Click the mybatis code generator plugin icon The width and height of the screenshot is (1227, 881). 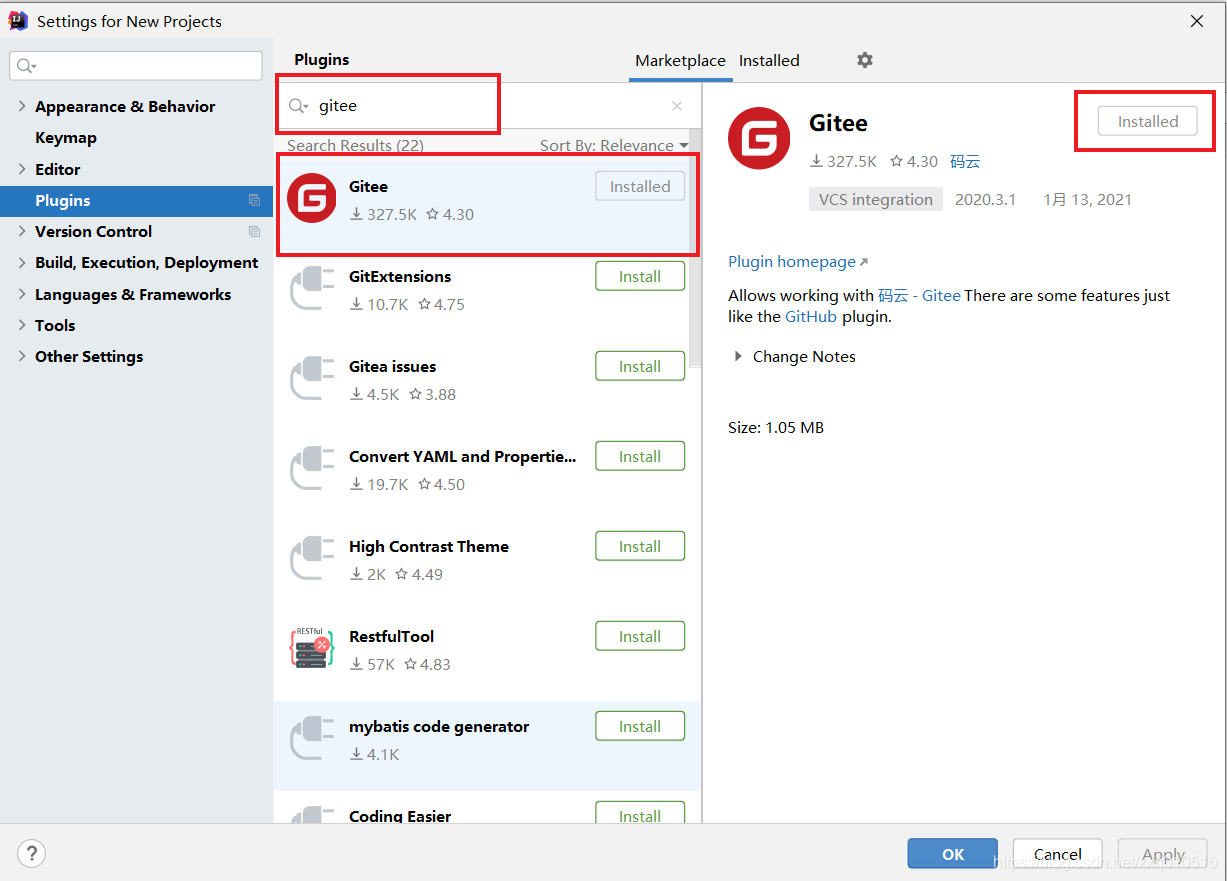click(311, 739)
